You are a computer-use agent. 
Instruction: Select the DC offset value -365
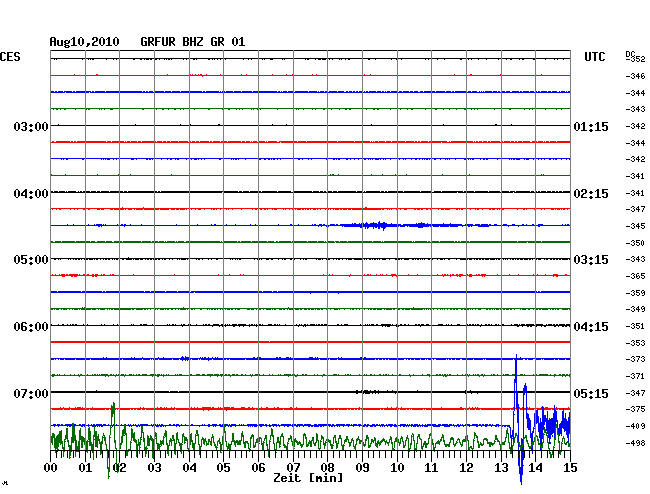tap(635, 276)
